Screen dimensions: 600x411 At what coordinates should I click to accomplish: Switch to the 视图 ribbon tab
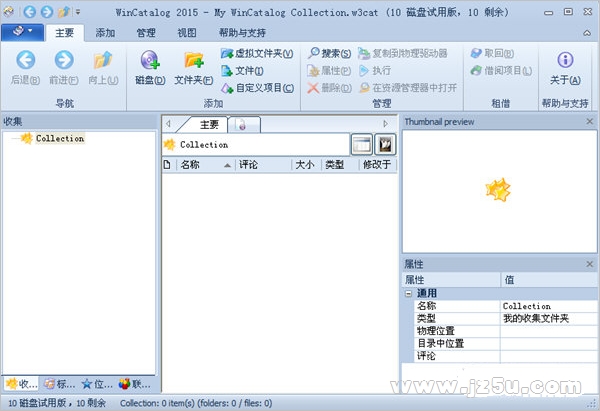click(187, 33)
